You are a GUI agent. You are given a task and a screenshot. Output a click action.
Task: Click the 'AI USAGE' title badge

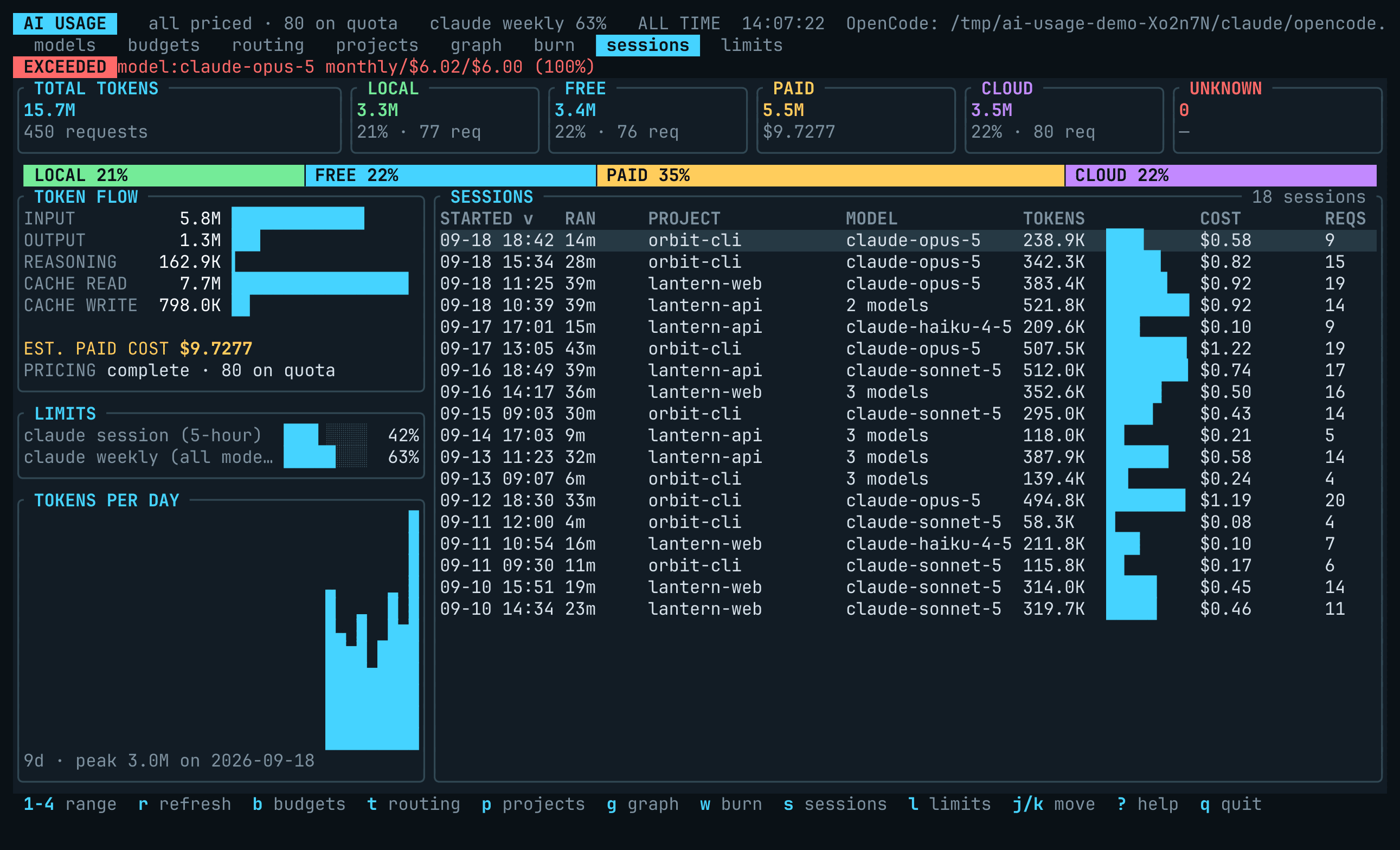(65, 24)
